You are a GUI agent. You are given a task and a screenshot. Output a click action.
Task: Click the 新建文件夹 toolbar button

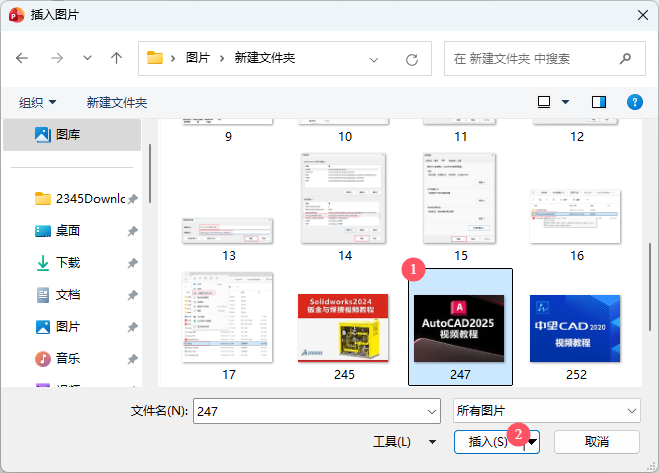[117, 102]
